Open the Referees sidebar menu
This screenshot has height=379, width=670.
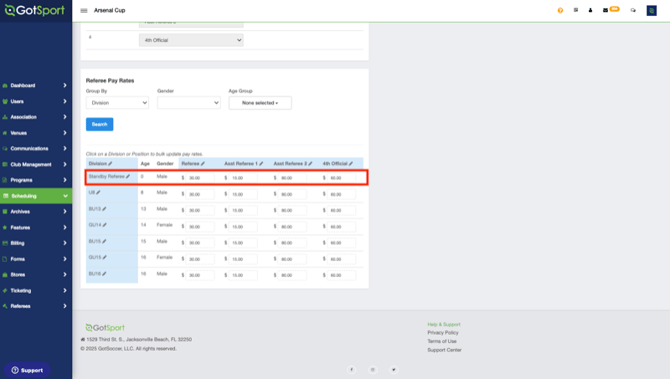(36, 306)
